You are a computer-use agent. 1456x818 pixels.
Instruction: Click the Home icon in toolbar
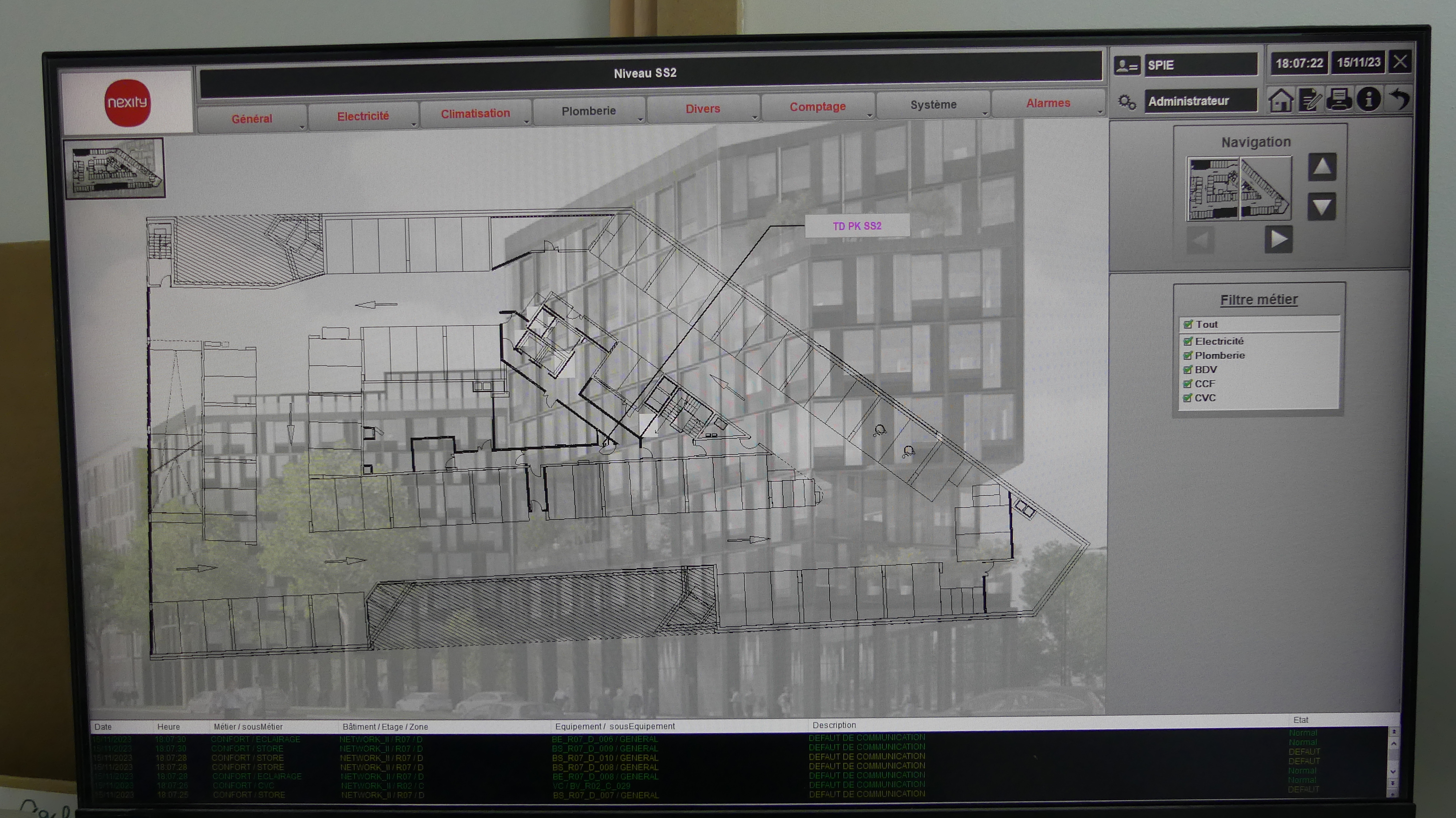pyautogui.click(x=1280, y=100)
